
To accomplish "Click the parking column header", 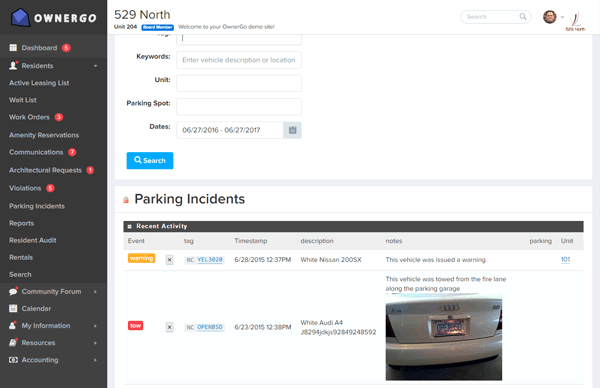I will coord(540,241).
